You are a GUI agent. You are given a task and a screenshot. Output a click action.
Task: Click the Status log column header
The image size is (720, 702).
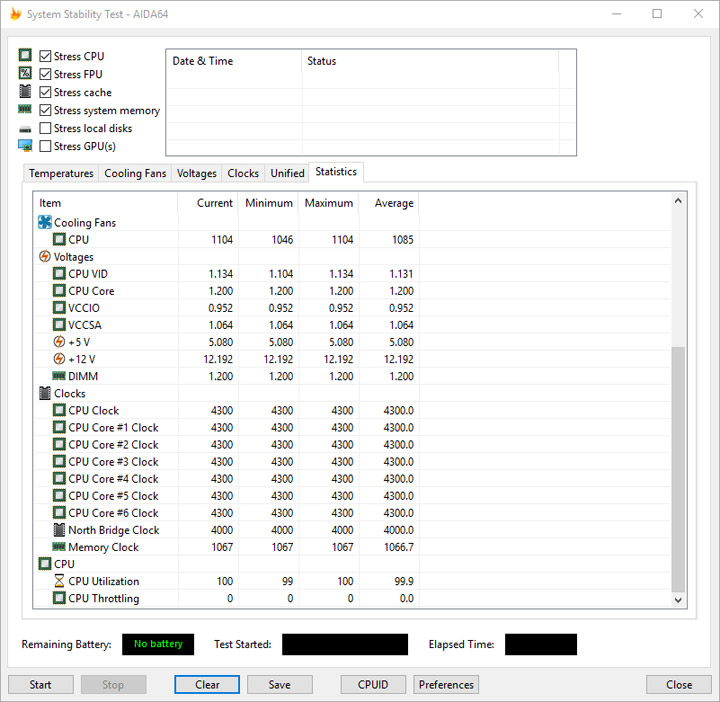[430, 61]
